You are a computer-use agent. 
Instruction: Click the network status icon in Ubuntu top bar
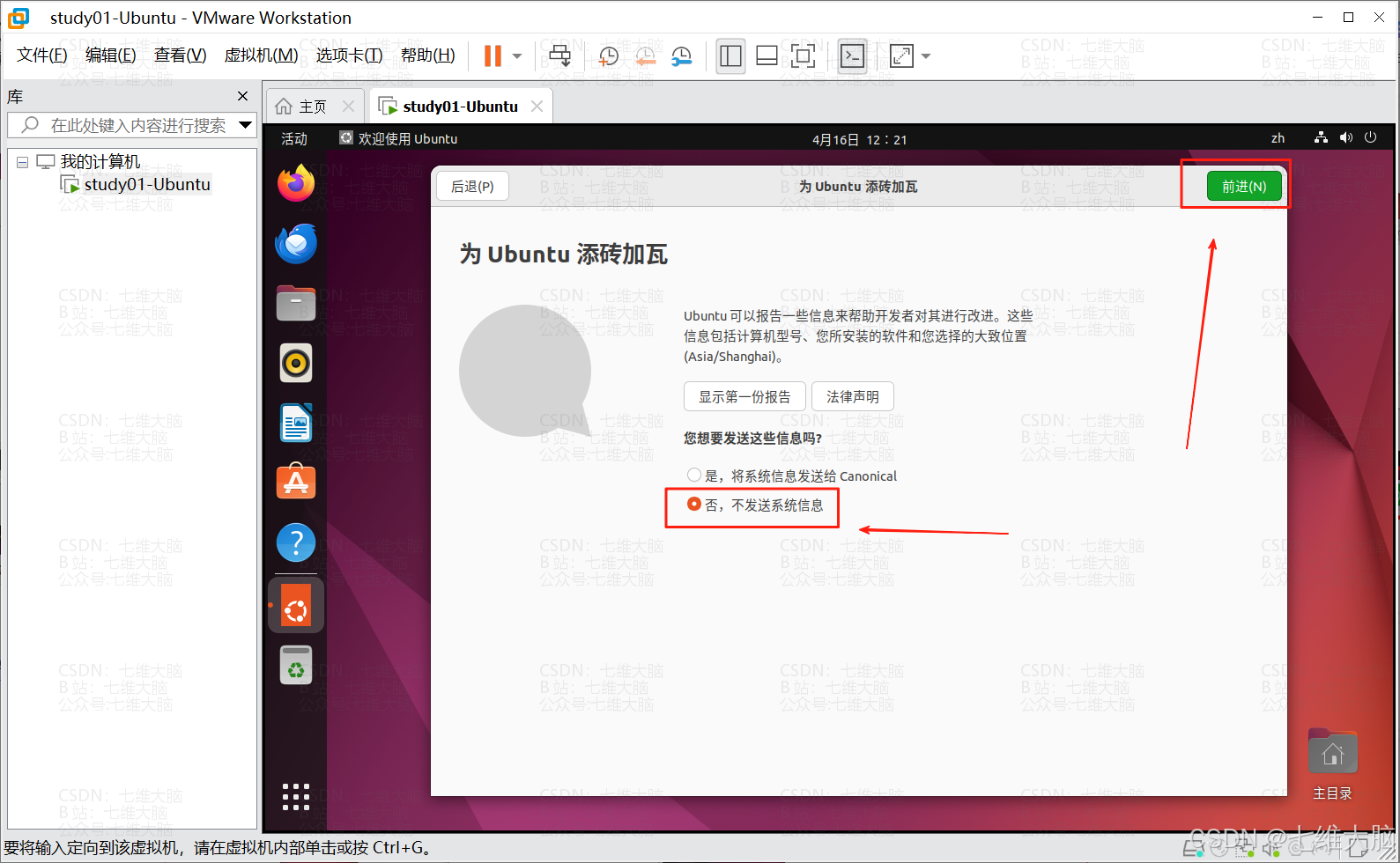click(x=1321, y=137)
